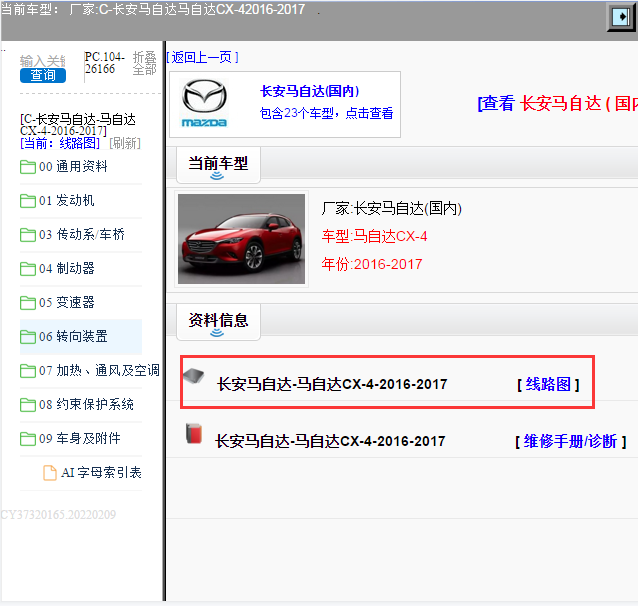Click the 05 变速器 folder icon

(x=28, y=303)
